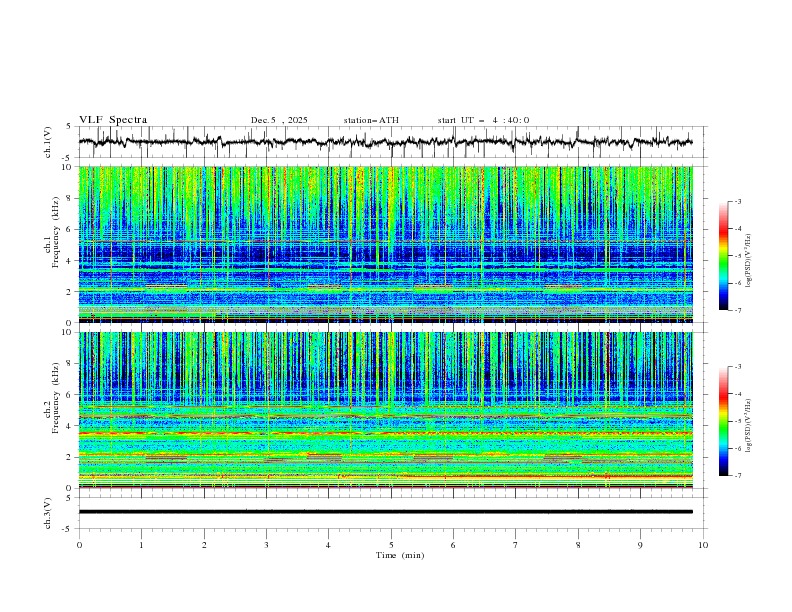Click the lower colorbar next to ch.2
The width and height of the screenshot is (792, 612).
click(x=724, y=421)
